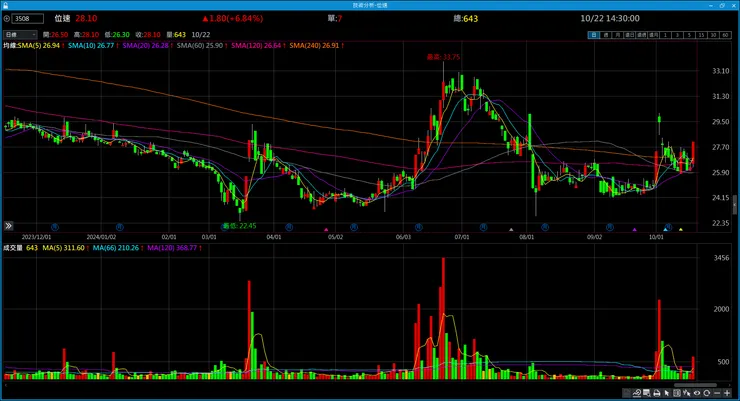740x401 pixels.
Task: Toggle the eye visibility icon in bottom toolbar
Action: point(697,393)
